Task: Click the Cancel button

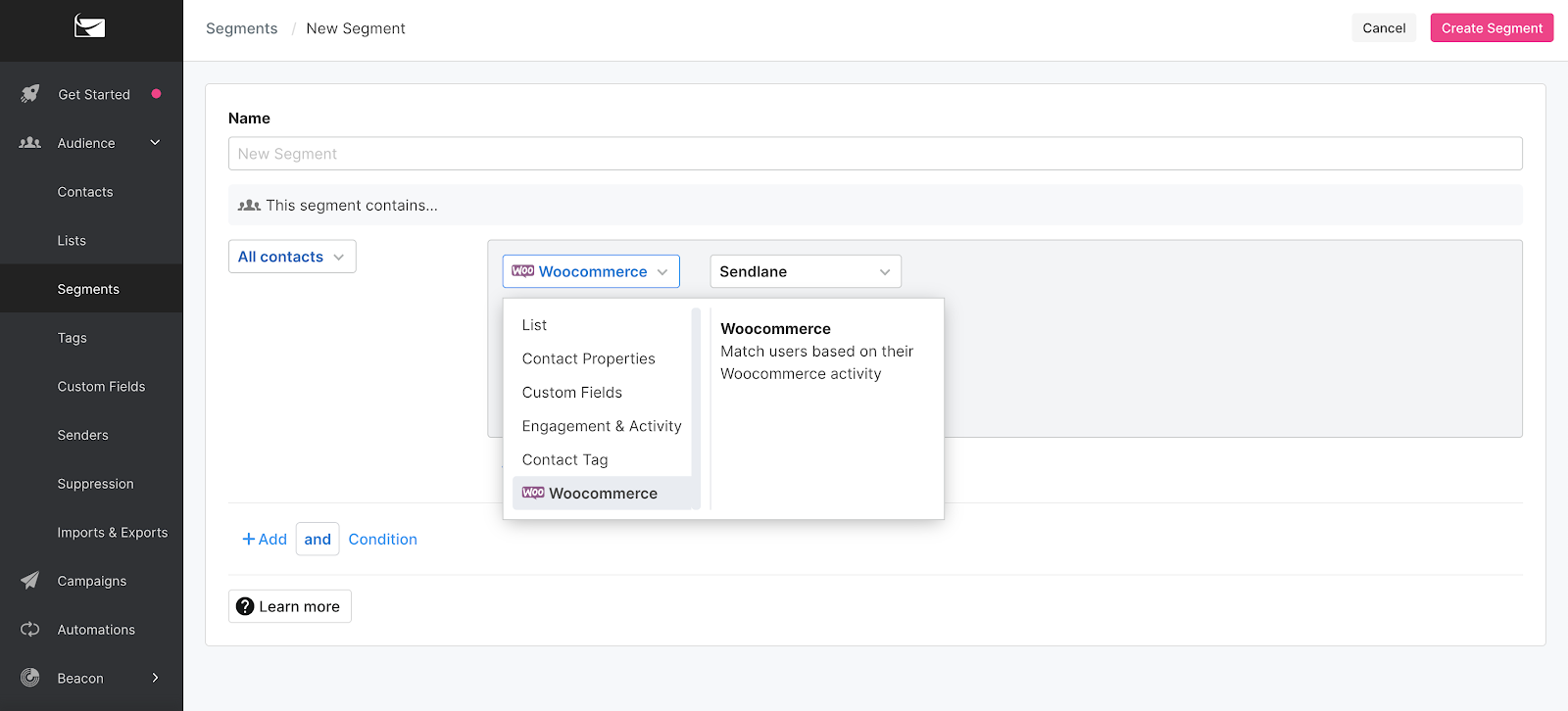Action: click(1384, 27)
